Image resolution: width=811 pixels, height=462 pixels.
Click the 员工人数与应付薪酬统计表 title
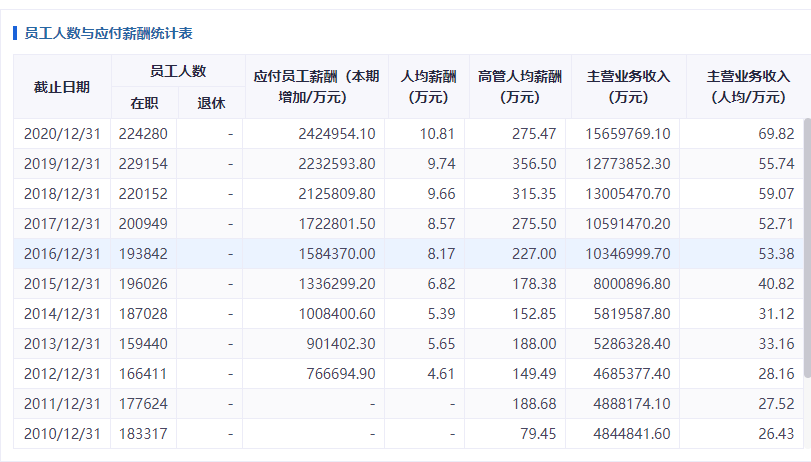click(x=109, y=34)
